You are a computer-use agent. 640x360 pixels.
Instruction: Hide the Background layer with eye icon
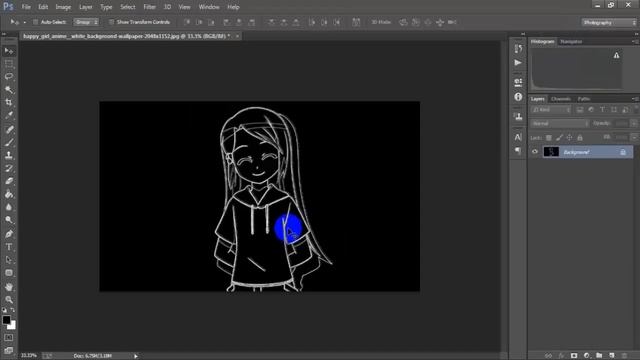click(535, 152)
